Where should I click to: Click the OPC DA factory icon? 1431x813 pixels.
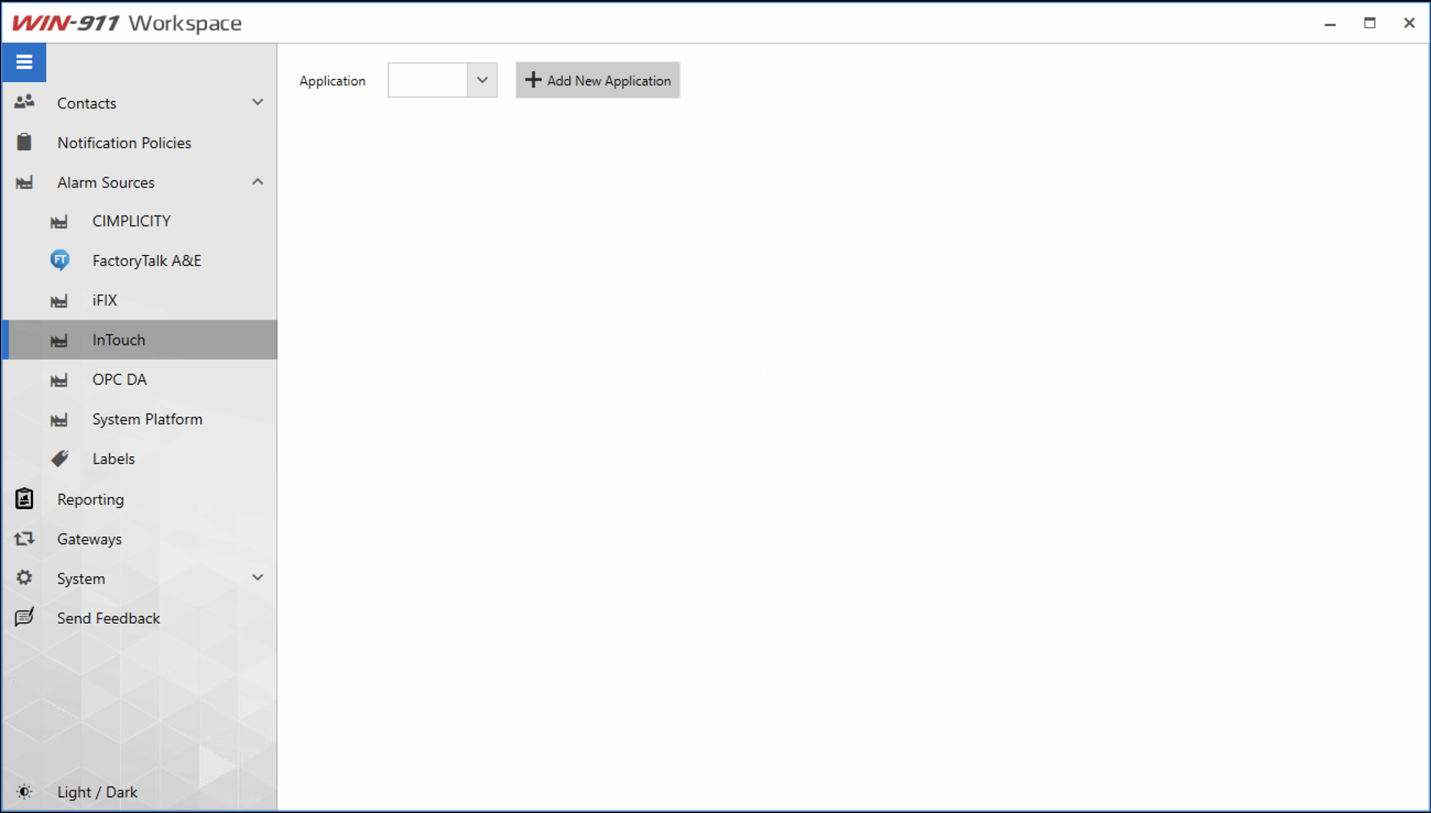pos(59,380)
